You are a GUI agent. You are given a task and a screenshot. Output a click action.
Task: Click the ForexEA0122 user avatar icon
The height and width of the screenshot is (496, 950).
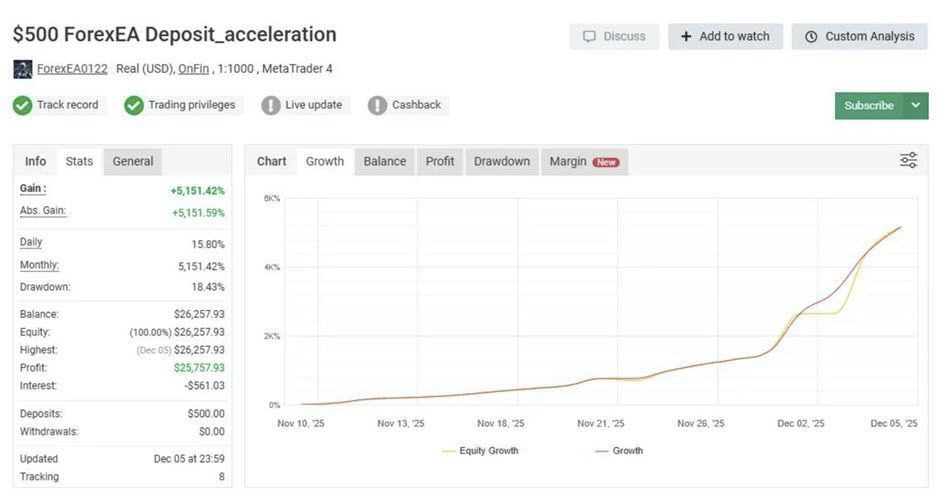click(22, 69)
